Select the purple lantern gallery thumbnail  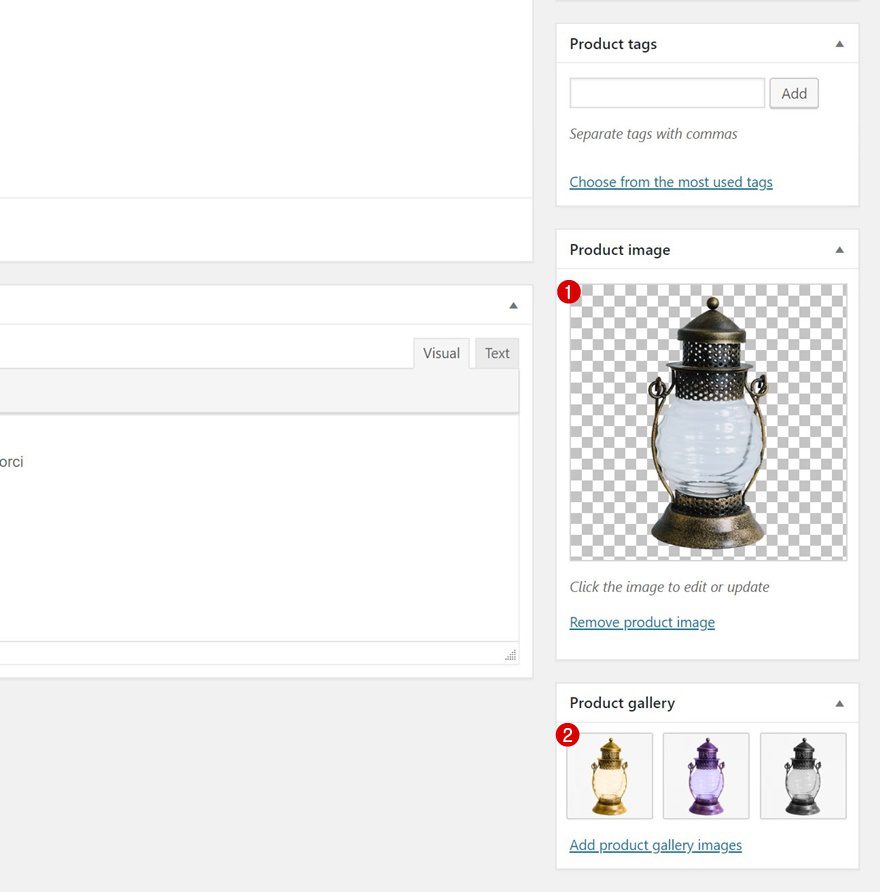(x=706, y=777)
